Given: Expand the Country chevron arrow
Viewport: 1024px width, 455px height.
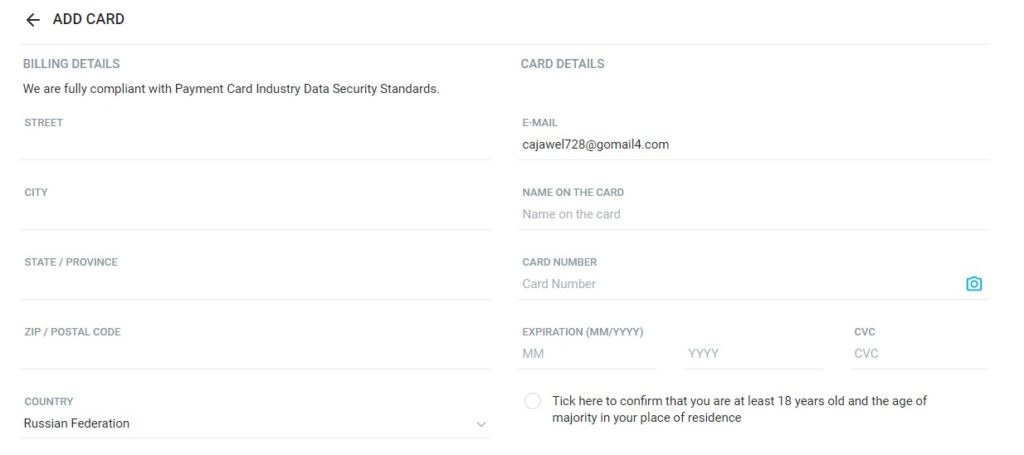Looking at the screenshot, I should (481, 424).
